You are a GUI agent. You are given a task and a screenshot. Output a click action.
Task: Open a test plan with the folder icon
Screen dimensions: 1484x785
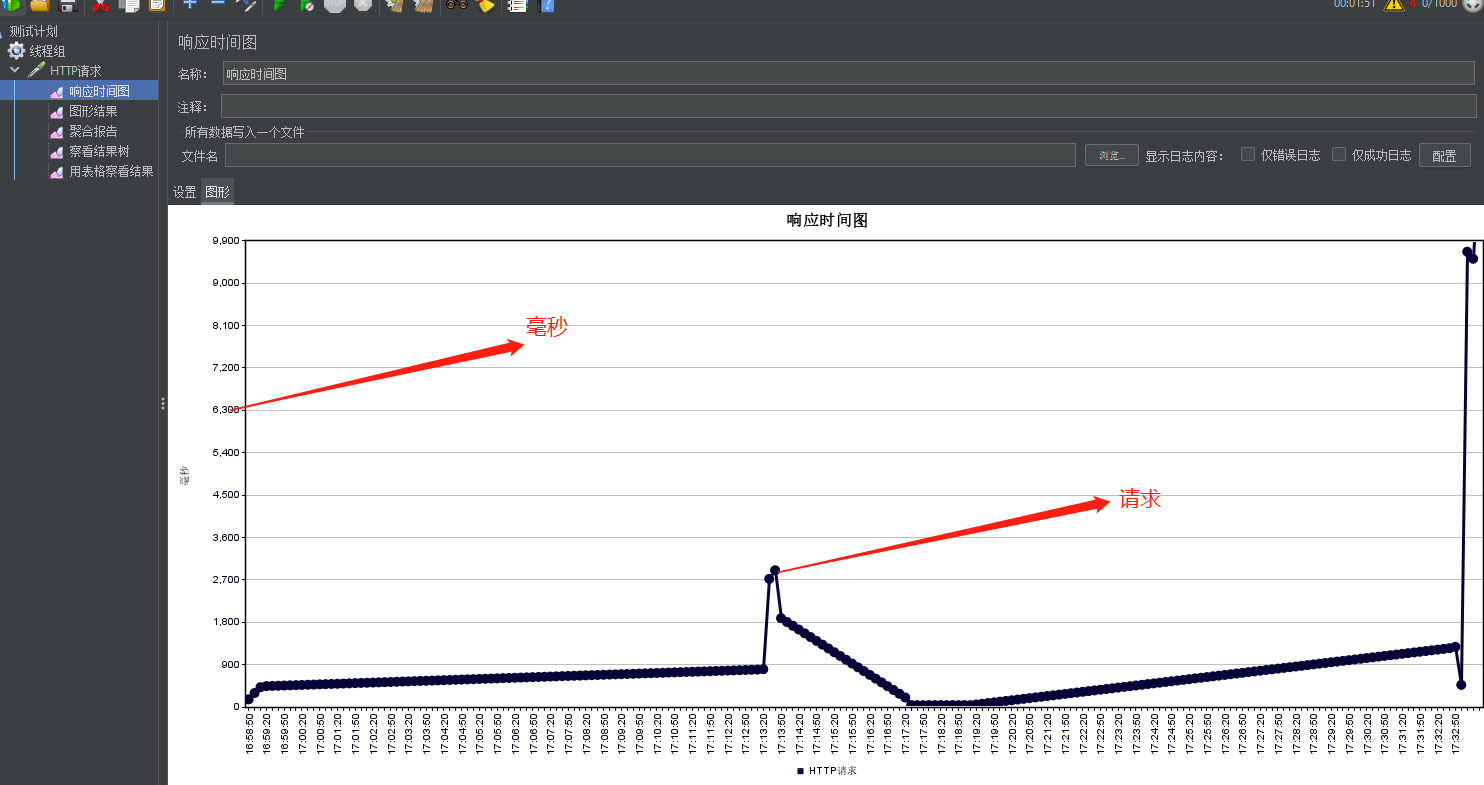click(x=40, y=5)
